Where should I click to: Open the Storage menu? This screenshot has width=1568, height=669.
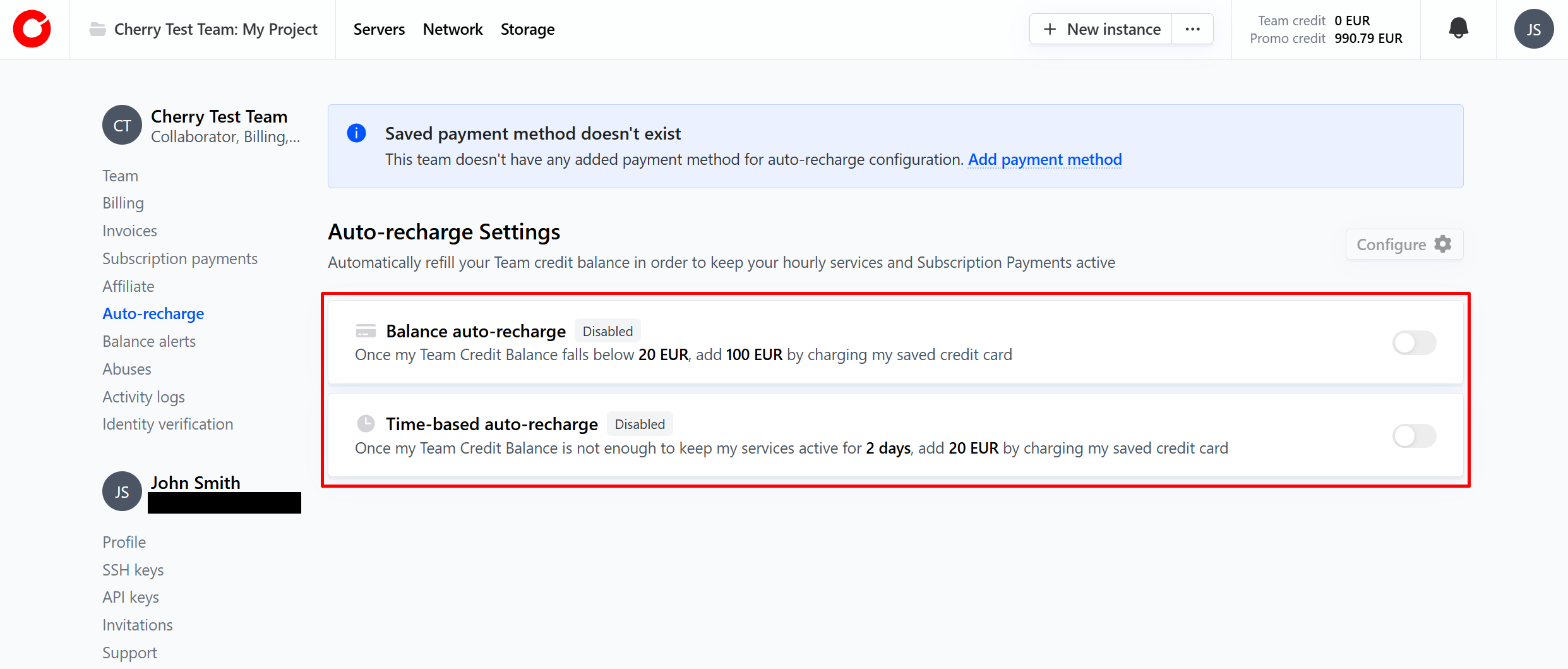coord(527,29)
